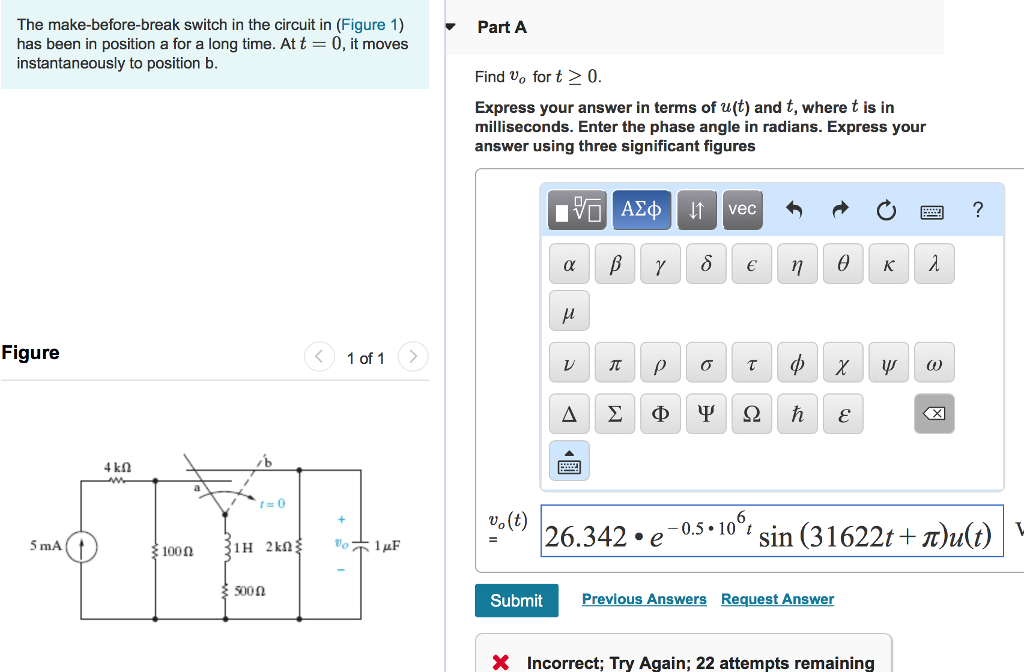Screen dimensions: 1024x672
Task: Click the previous figure chevron
Action: click(x=319, y=356)
